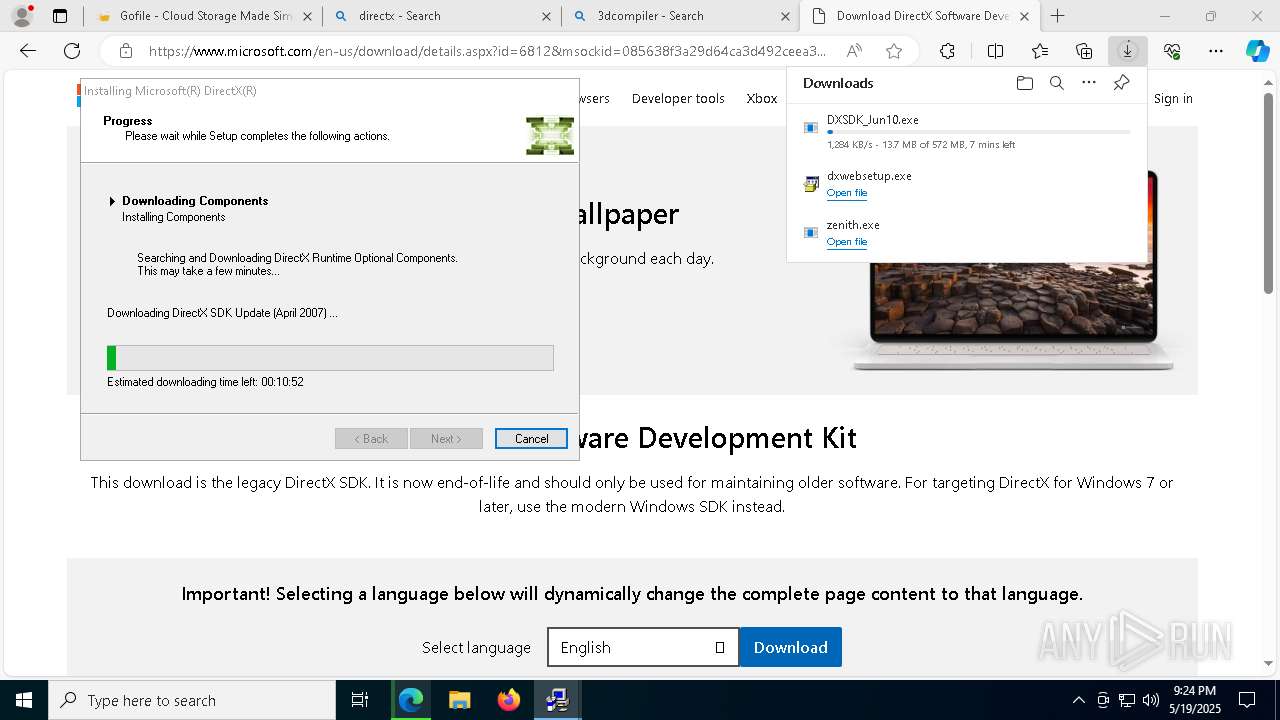Open the Developer tools menu item
Image resolution: width=1280 pixels, height=720 pixels.
678,98
